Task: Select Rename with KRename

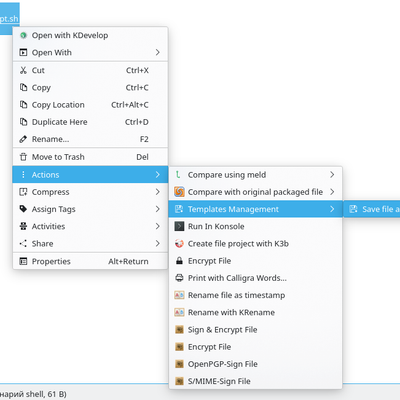Action: pos(255,313)
